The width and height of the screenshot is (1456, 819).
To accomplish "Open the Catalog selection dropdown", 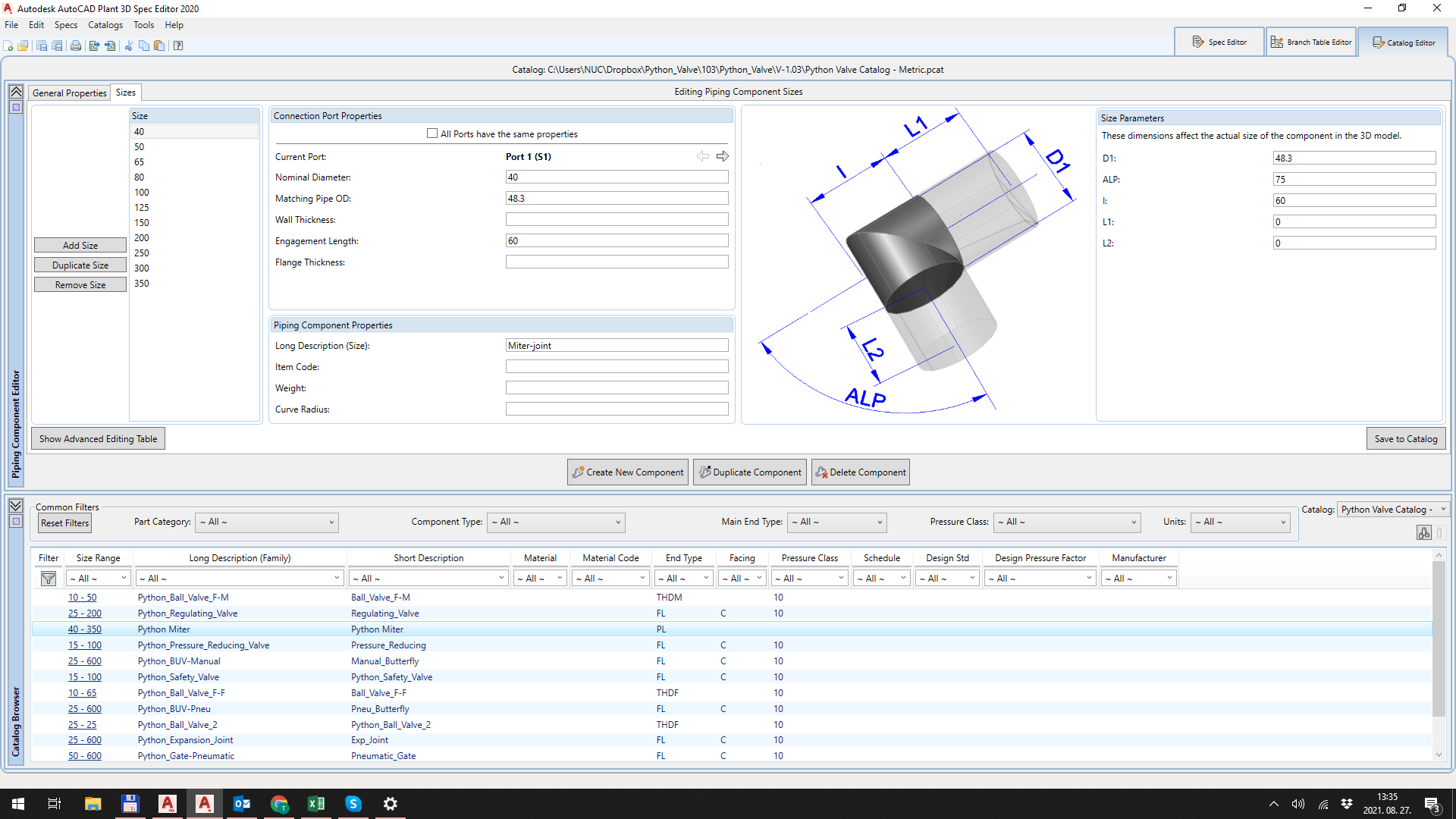I will (1392, 510).
